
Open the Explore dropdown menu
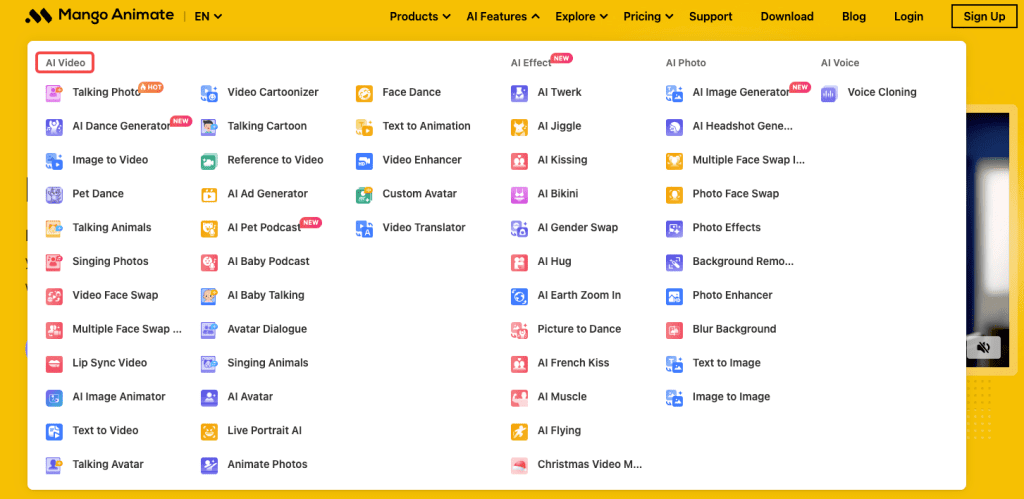pyautogui.click(x=581, y=17)
